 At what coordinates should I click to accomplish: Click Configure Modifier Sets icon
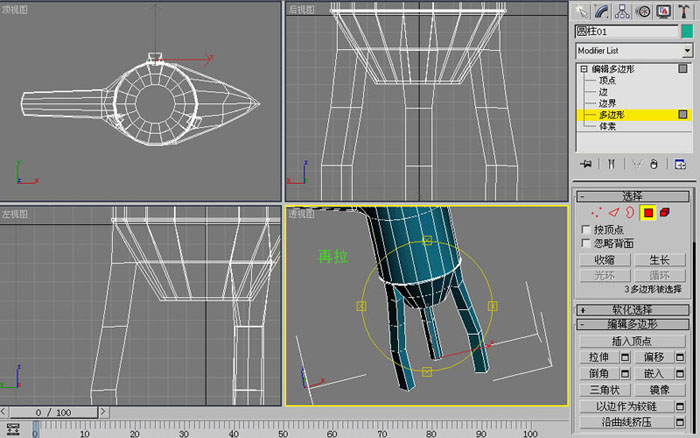click(680, 164)
